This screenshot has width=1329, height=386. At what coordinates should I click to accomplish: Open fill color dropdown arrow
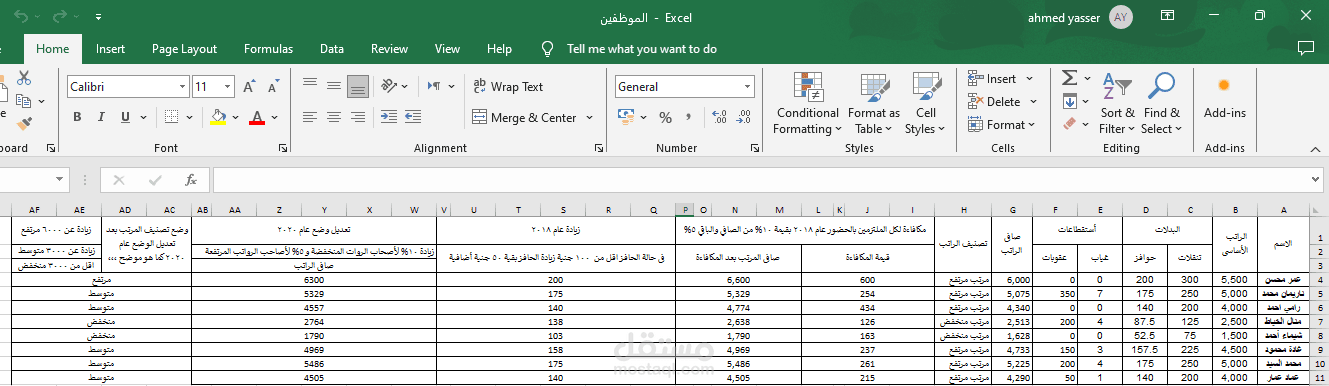coord(236,118)
